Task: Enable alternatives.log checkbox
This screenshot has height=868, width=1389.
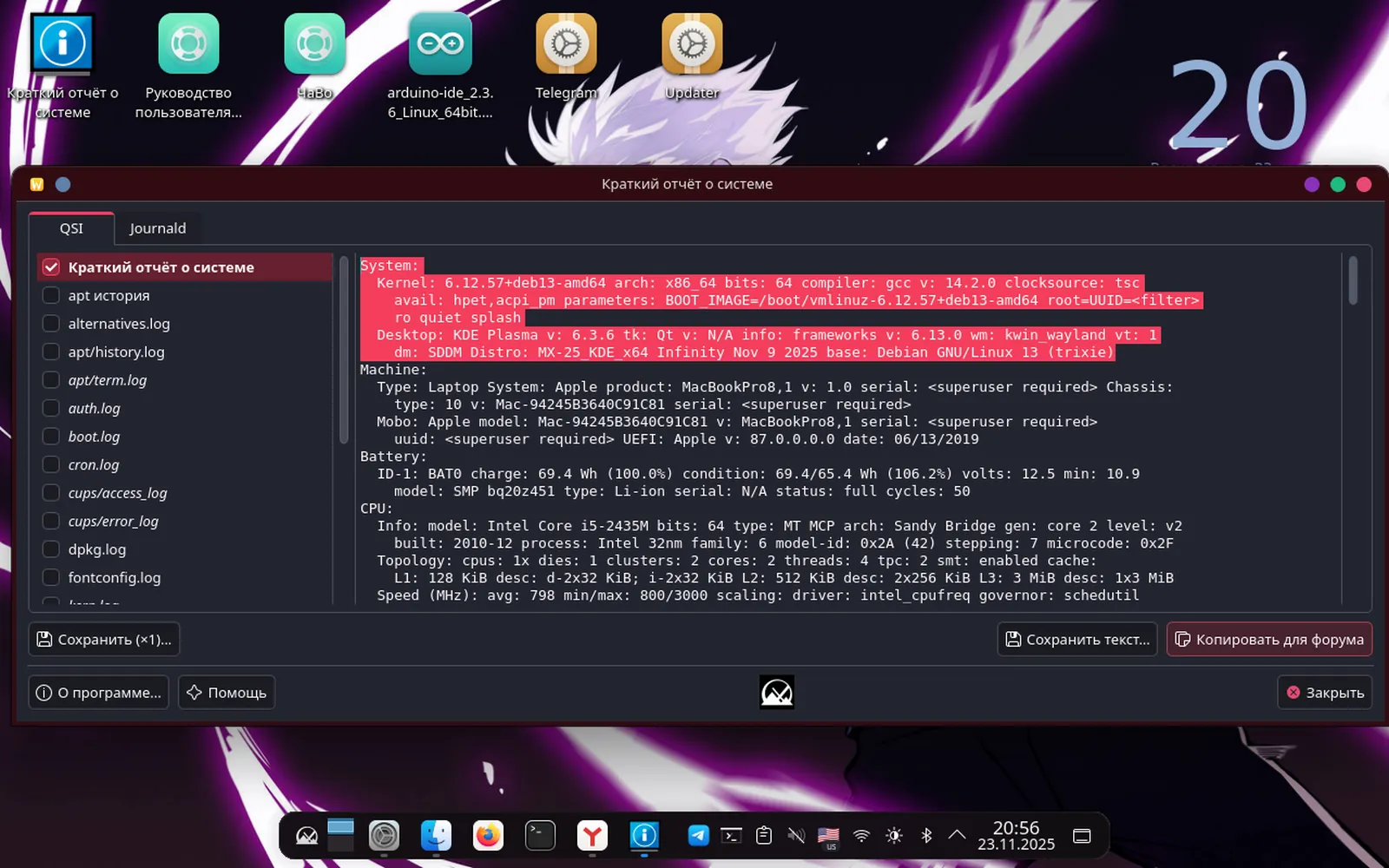Action: pyautogui.click(x=51, y=324)
